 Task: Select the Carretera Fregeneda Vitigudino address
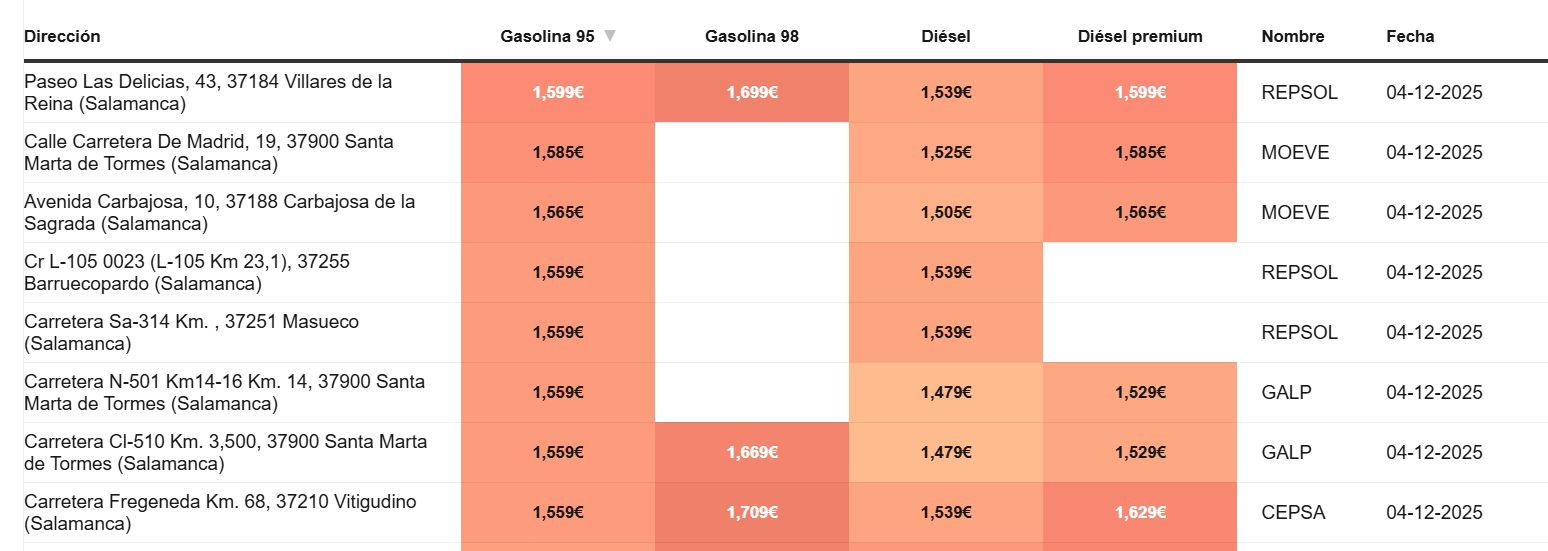pyautogui.click(x=220, y=512)
